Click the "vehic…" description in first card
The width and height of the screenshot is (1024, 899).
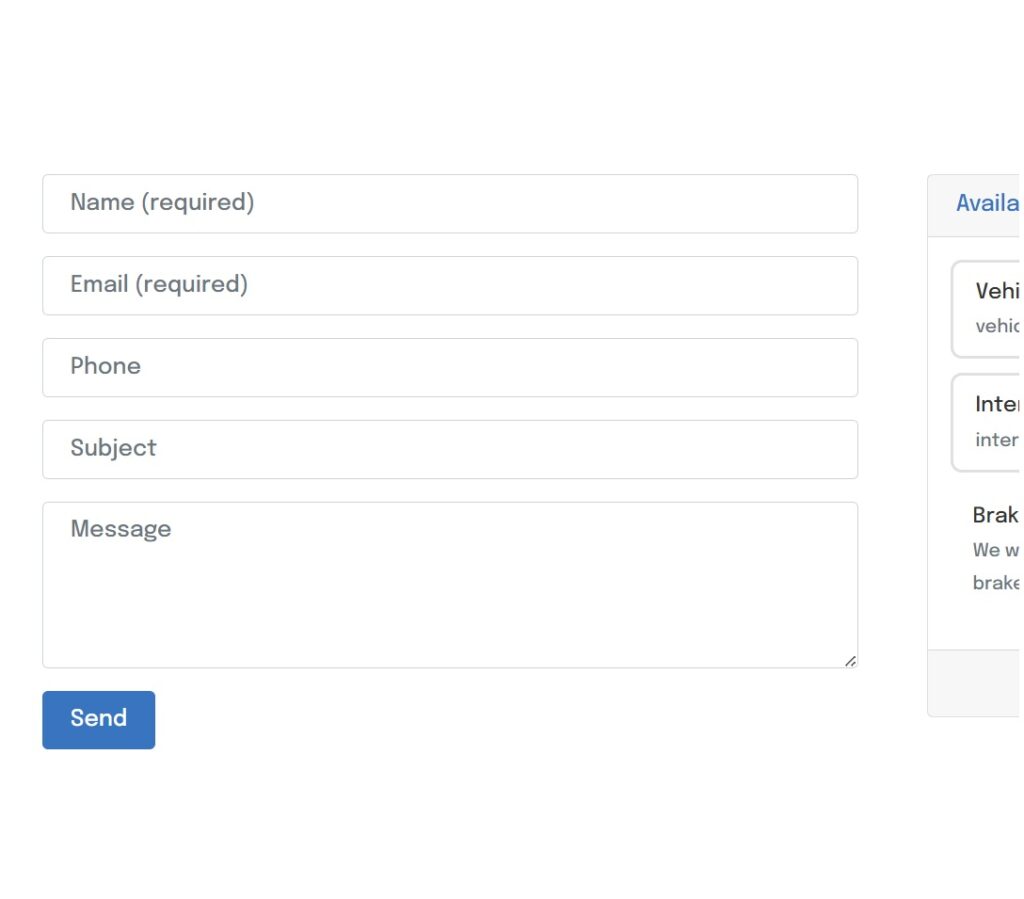pyautogui.click(x=997, y=326)
